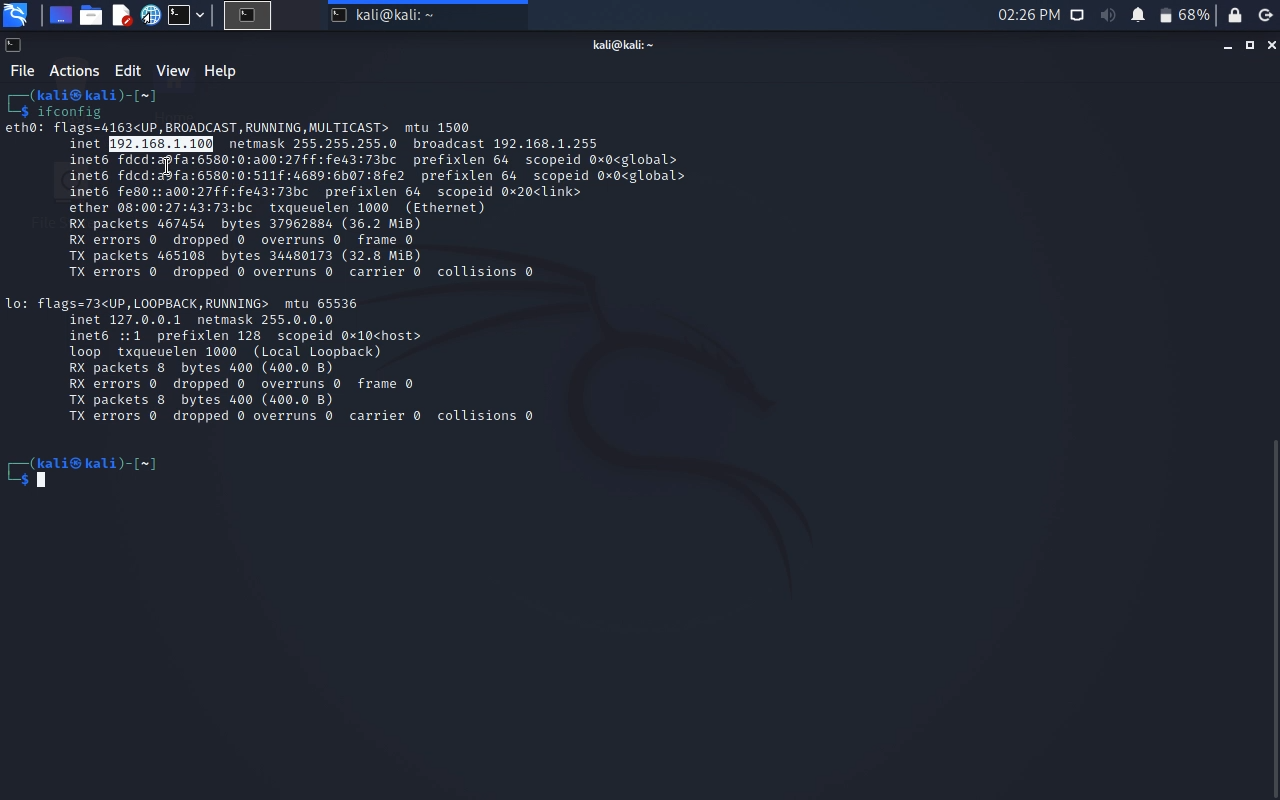The image size is (1280, 800).
Task: Click the show desktop panel icon
Action: click(61, 15)
